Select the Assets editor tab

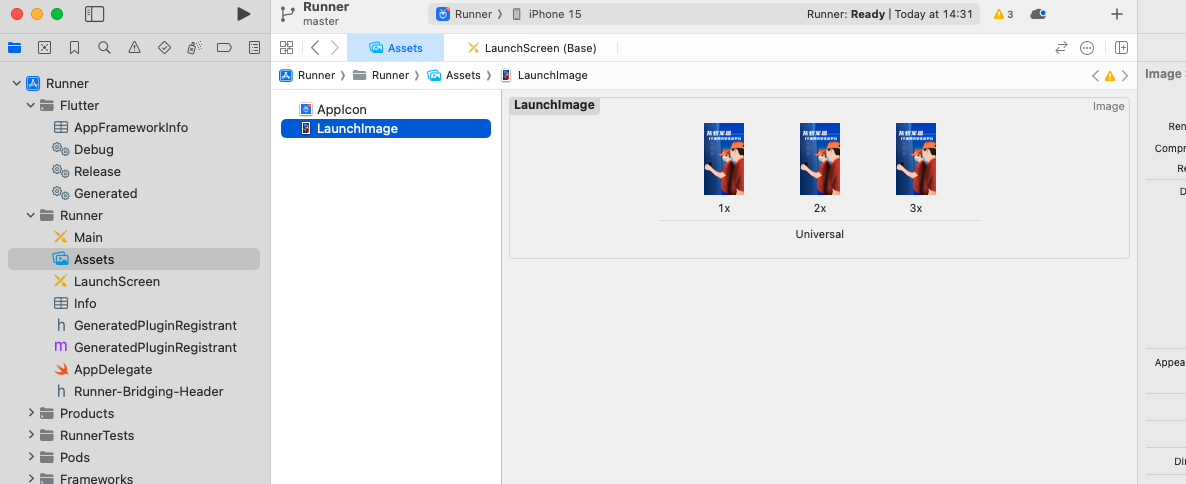396,48
